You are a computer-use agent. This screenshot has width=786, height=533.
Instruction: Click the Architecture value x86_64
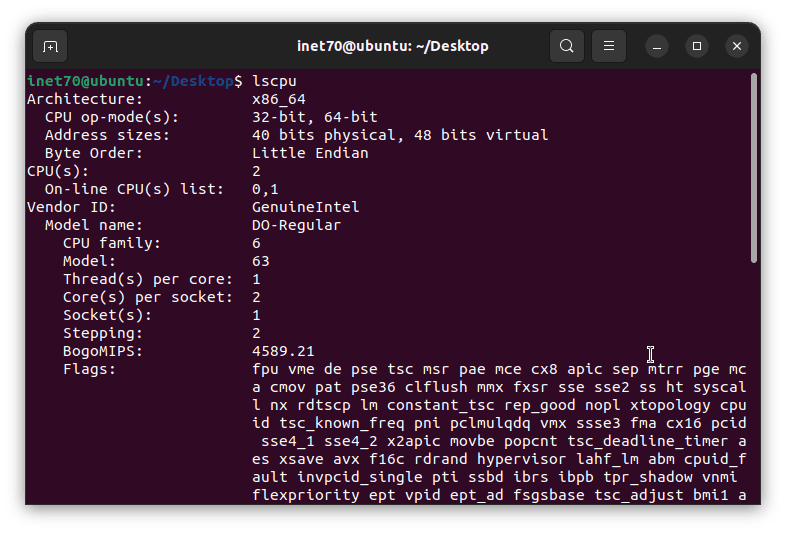point(279,99)
